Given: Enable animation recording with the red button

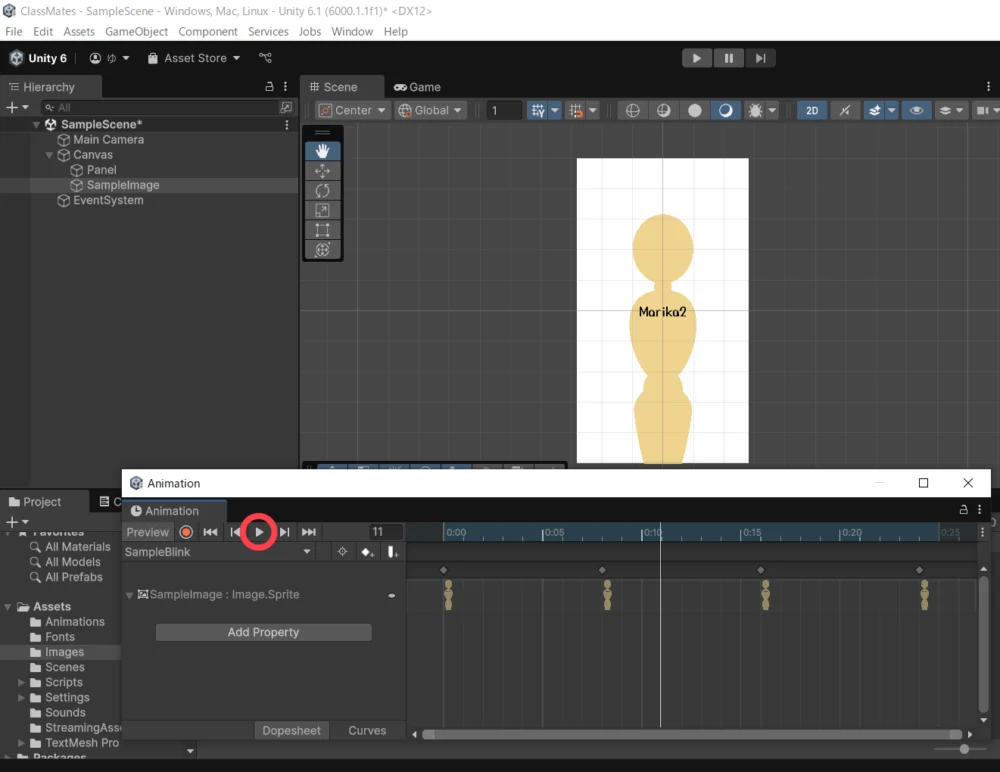Looking at the screenshot, I should pyautogui.click(x=186, y=532).
